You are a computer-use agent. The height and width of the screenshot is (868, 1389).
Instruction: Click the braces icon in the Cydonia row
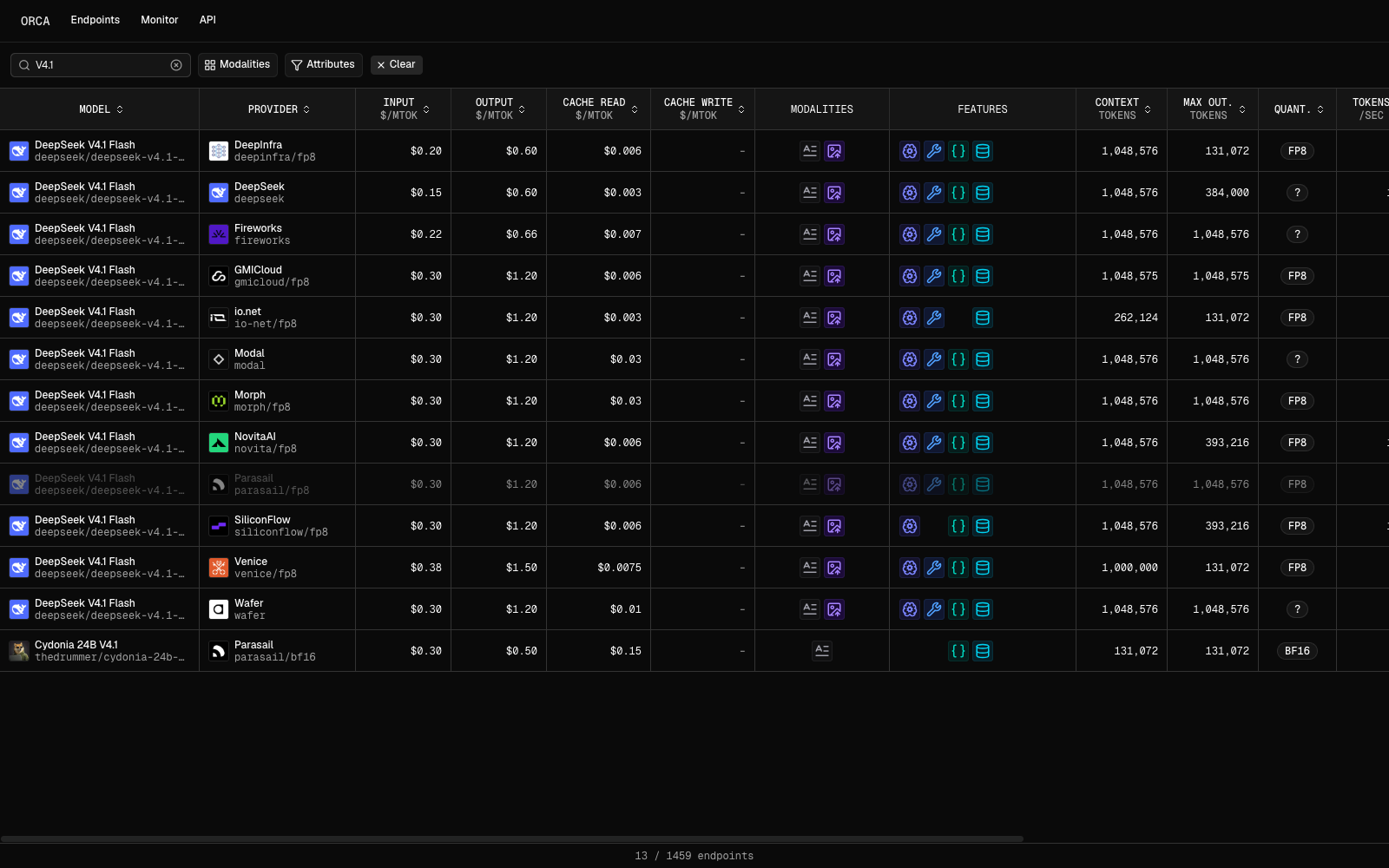click(x=958, y=651)
